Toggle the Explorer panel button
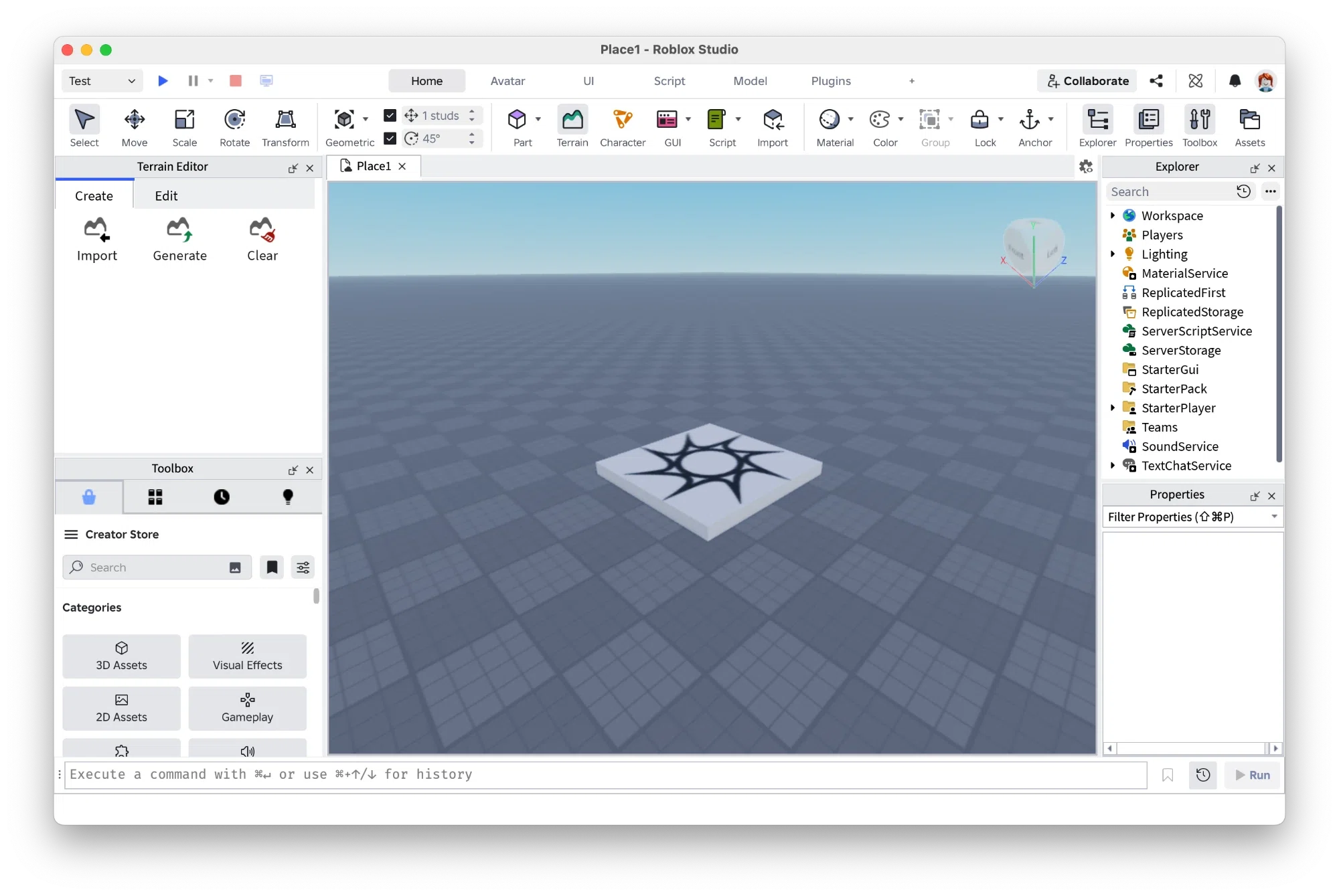The image size is (1339, 896). point(1097,126)
